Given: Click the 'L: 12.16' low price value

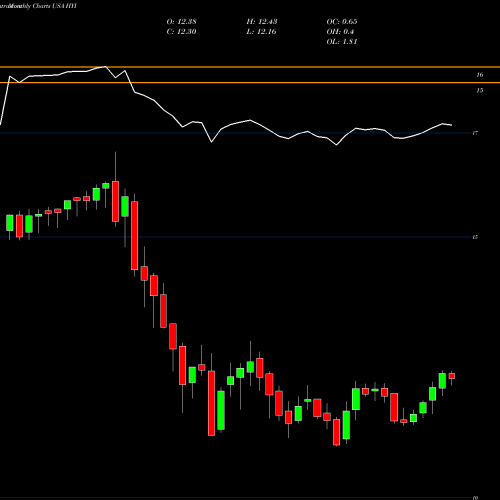Looking at the screenshot, I should 261,32.
